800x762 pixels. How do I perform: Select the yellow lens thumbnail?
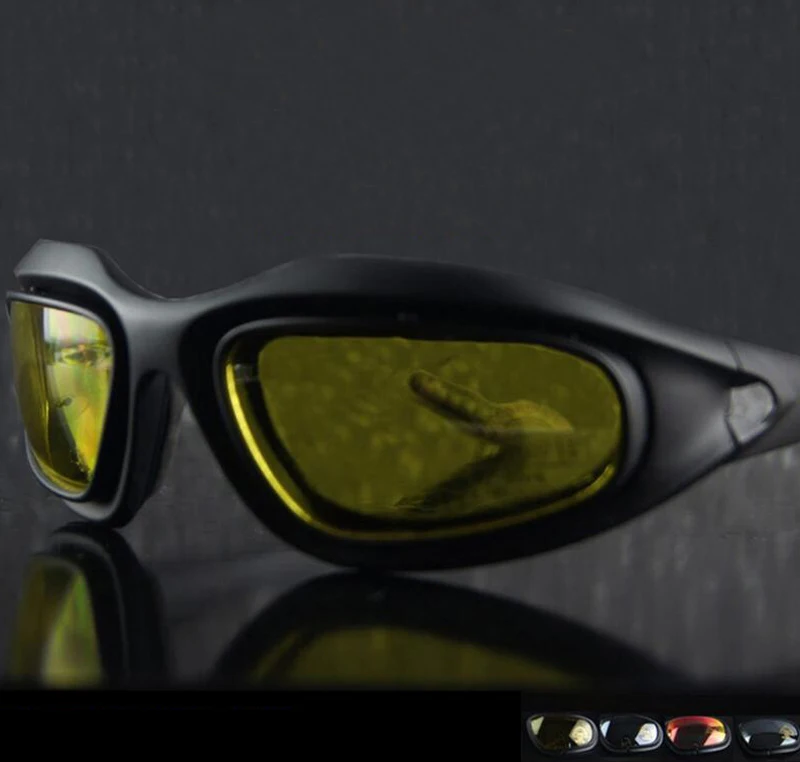561,732
